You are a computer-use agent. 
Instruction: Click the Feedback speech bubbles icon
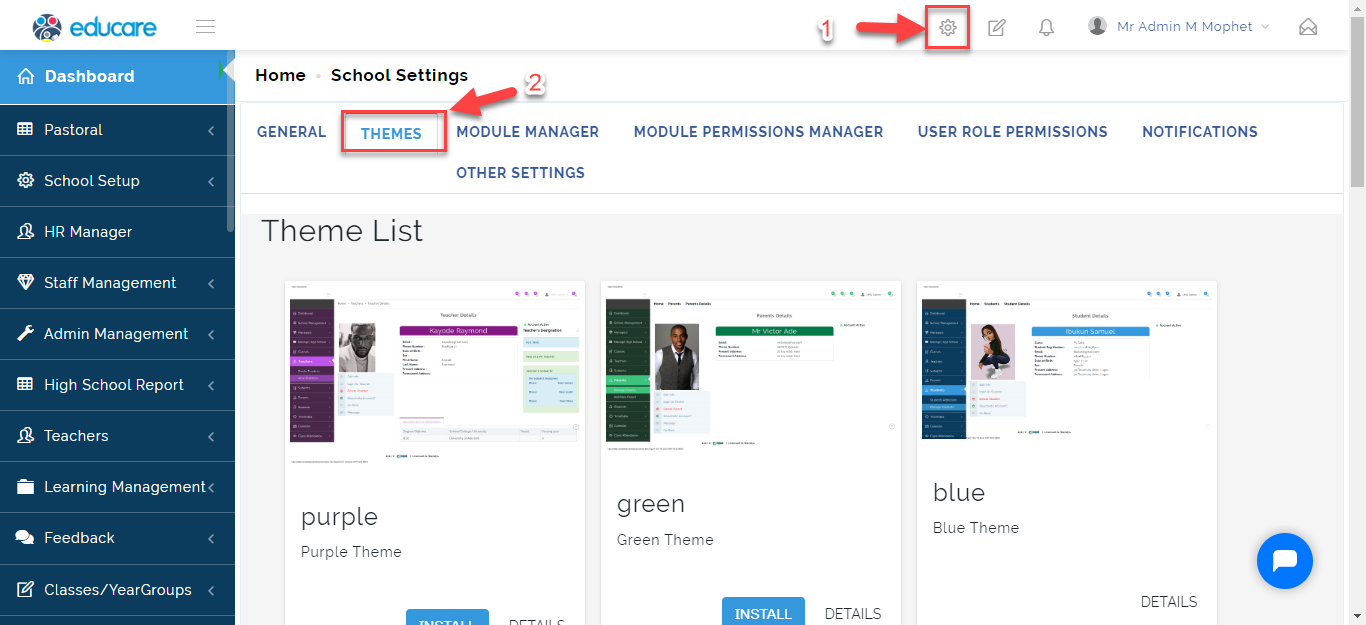tap(26, 538)
